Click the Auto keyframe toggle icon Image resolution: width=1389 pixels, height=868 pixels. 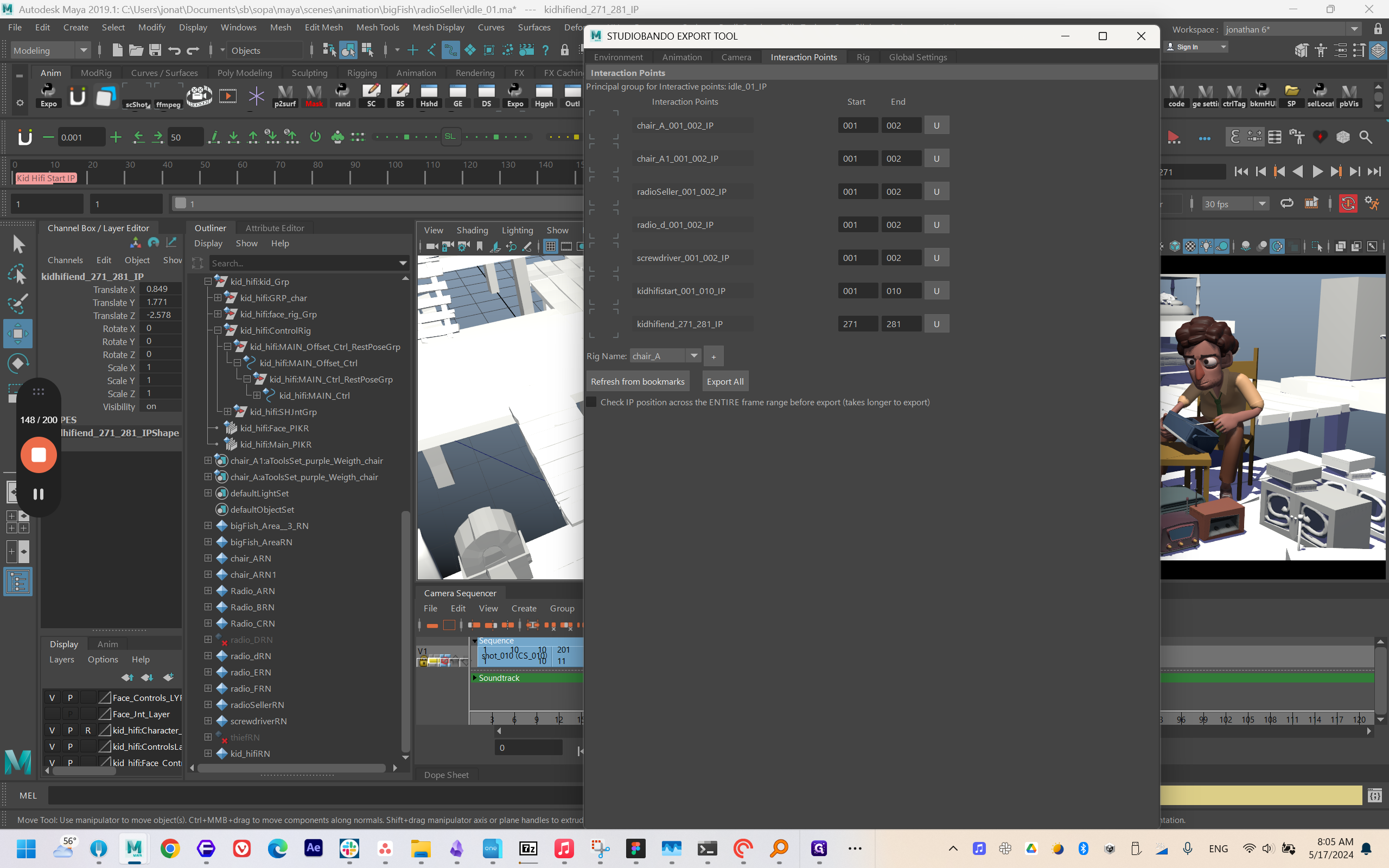[1348, 204]
